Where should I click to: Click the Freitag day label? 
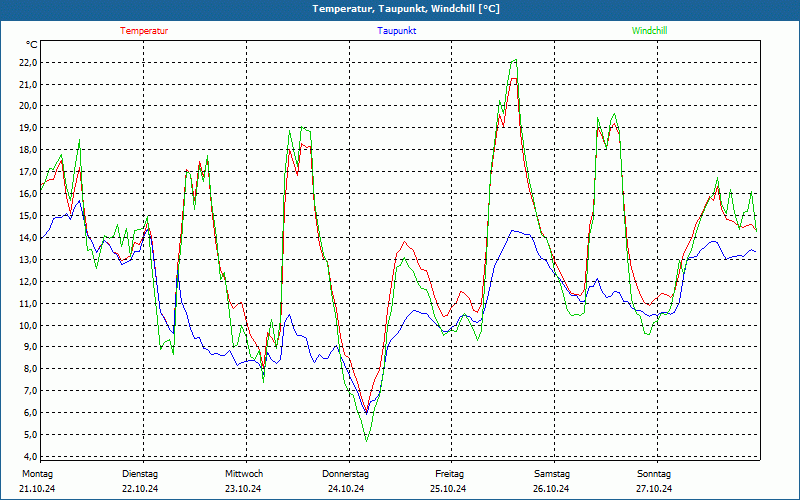click(x=449, y=474)
